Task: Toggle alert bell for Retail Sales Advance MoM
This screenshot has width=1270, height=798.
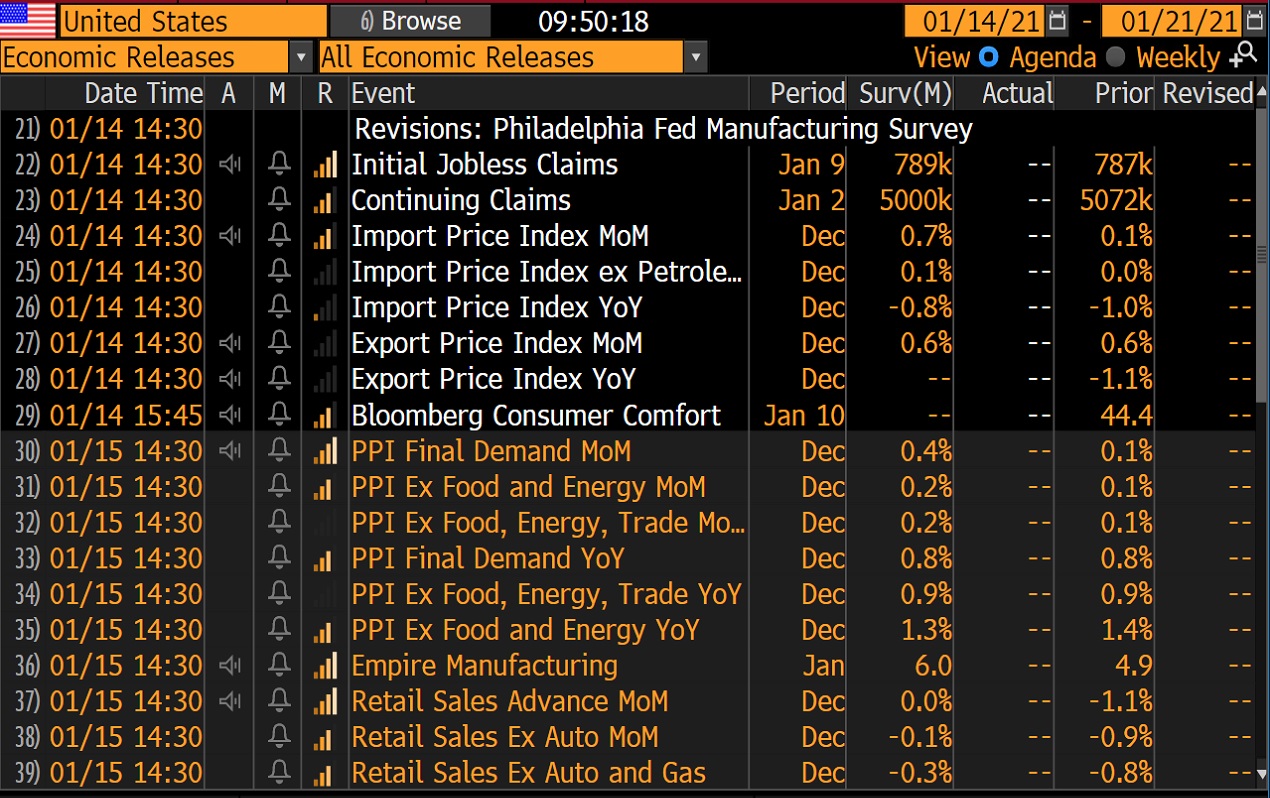Action: coord(279,702)
